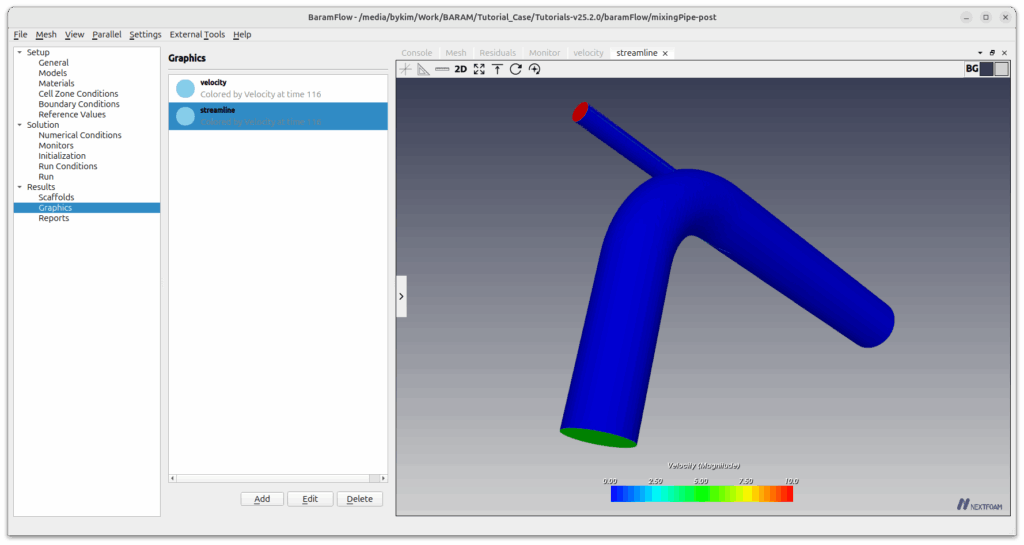Switch to the Mesh tab
This screenshot has width=1024, height=545.
pos(456,53)
